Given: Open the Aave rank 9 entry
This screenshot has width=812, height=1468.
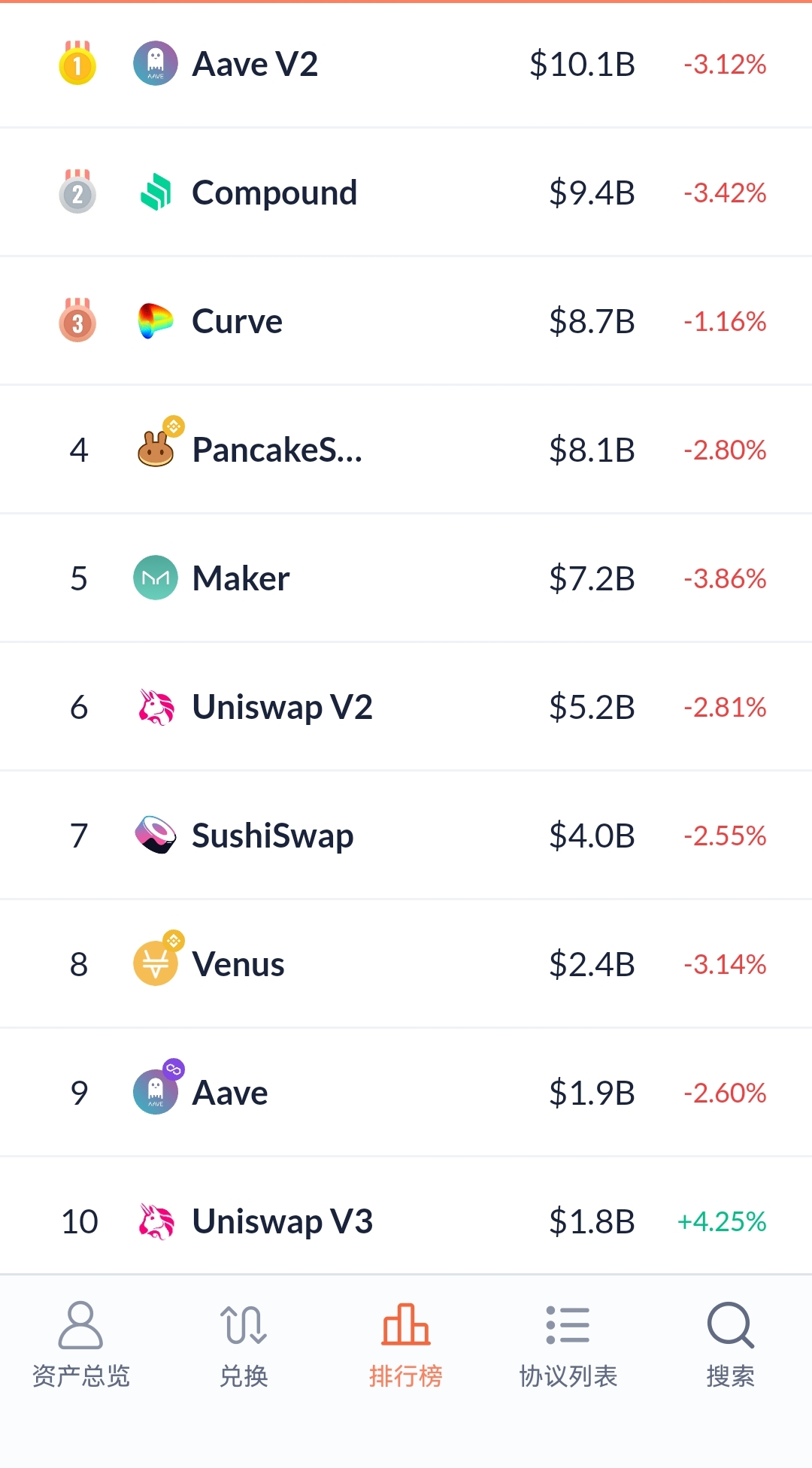Looking at the screenshot, I should (x=230, y=1093).
